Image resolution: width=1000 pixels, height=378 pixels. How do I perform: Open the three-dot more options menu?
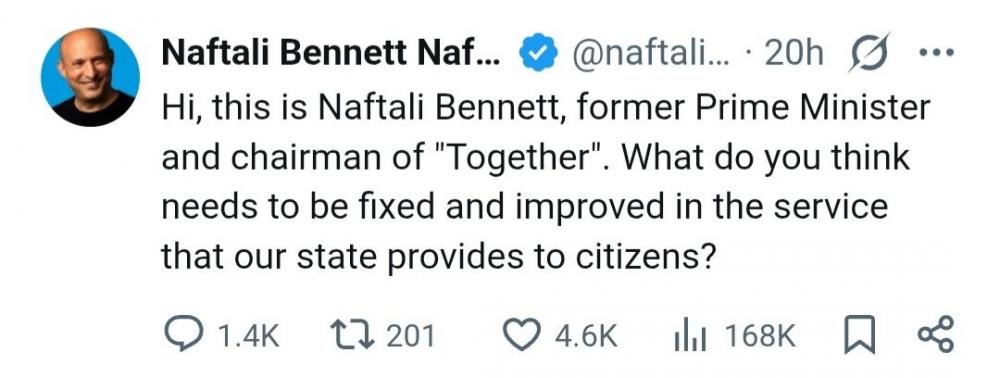click(935, 54)
